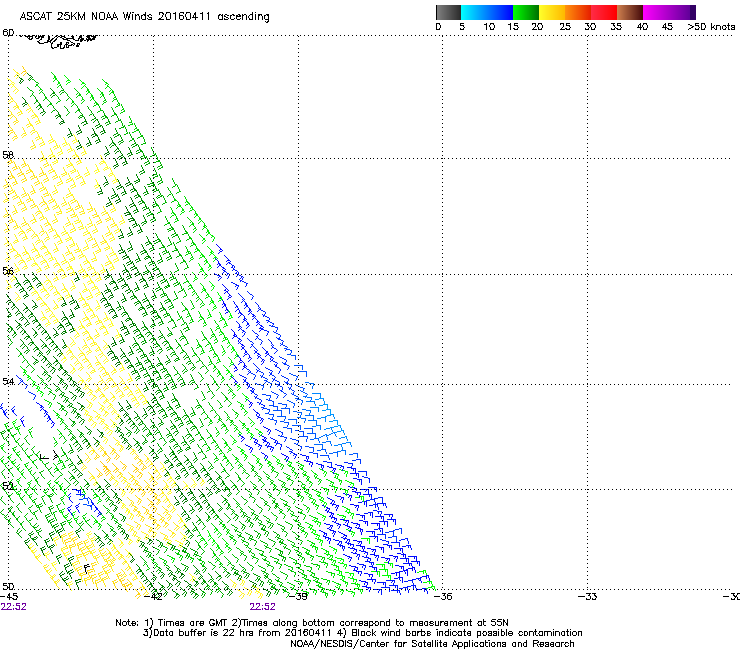
Task: Click the note line starting '3)Data buffer is 22 hrs'
Action: (x=362, y=633)
